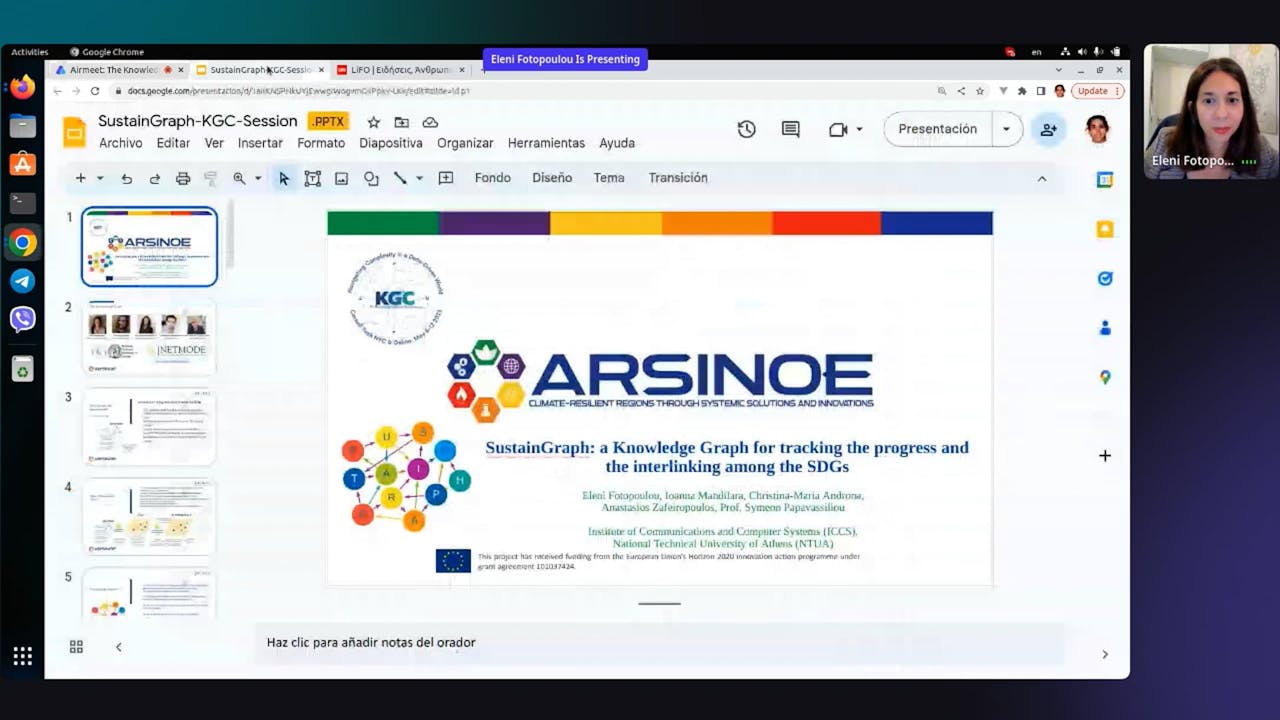Open the Insertar menu

pyautogui.click(x=260, y=143)
